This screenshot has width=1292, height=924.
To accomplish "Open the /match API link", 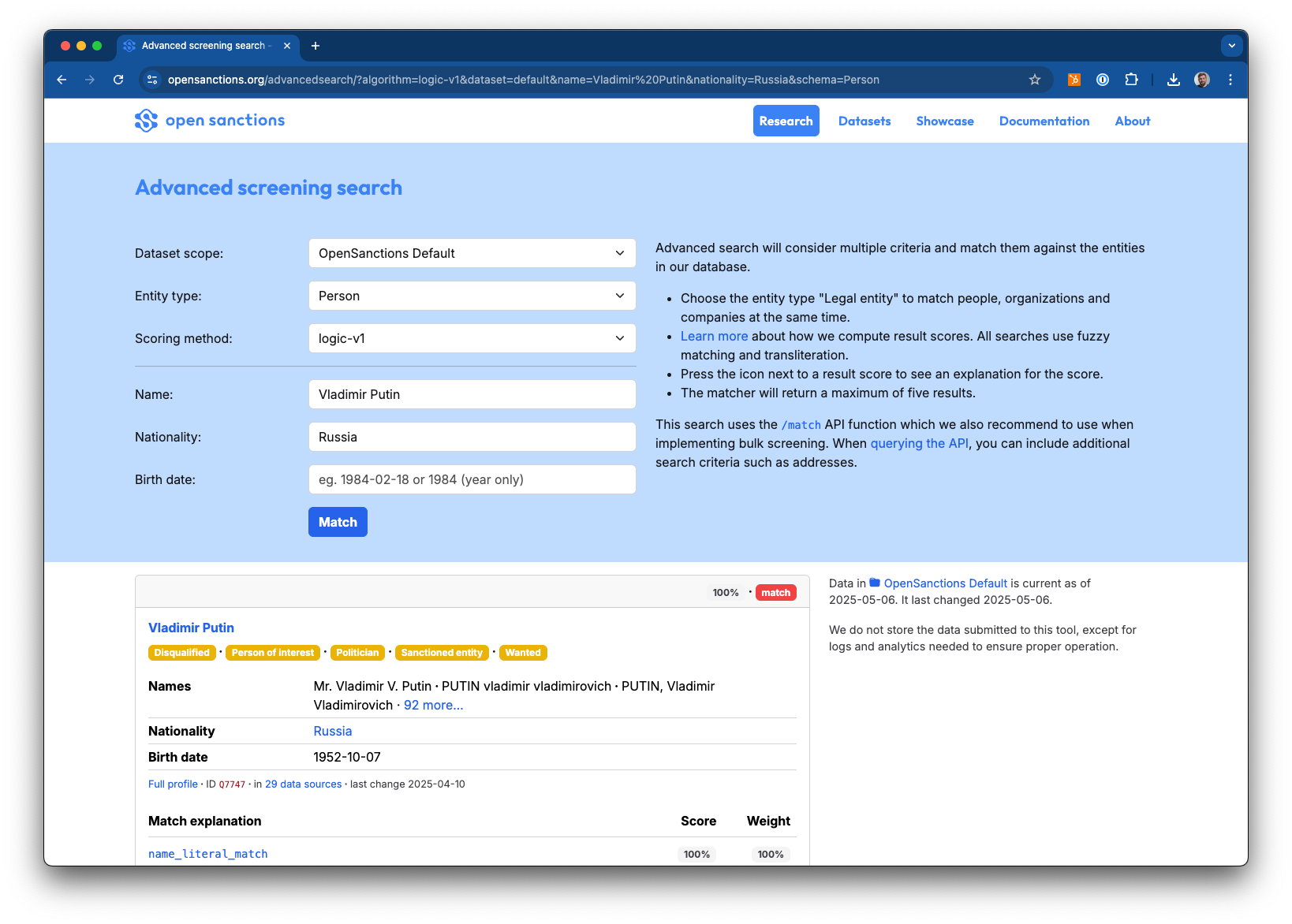I will (801, 425).
